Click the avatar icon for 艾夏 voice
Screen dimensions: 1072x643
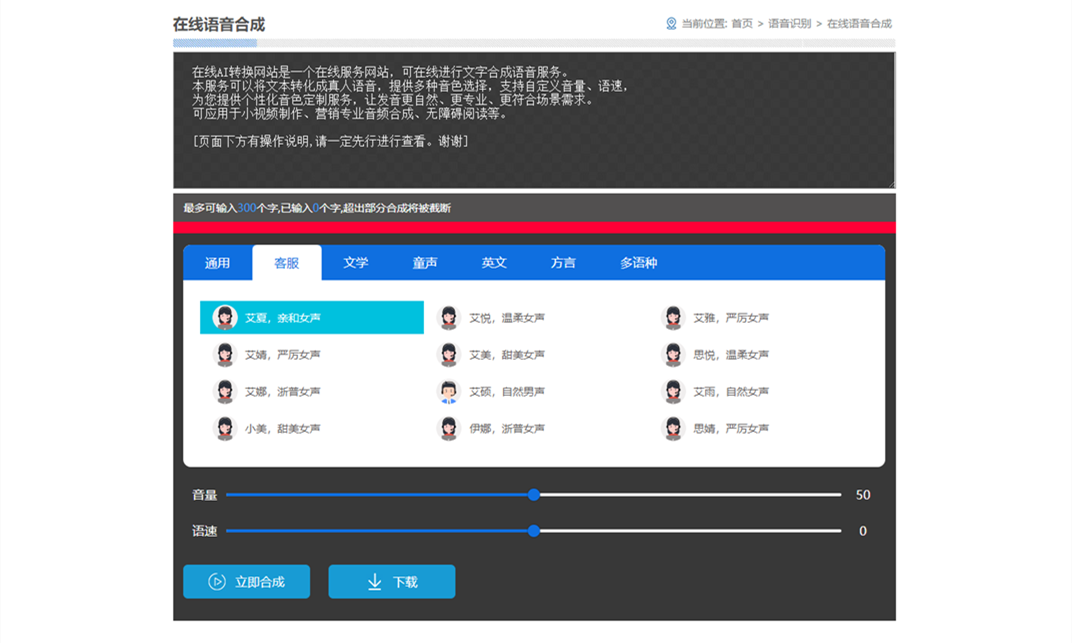(225, 318)
